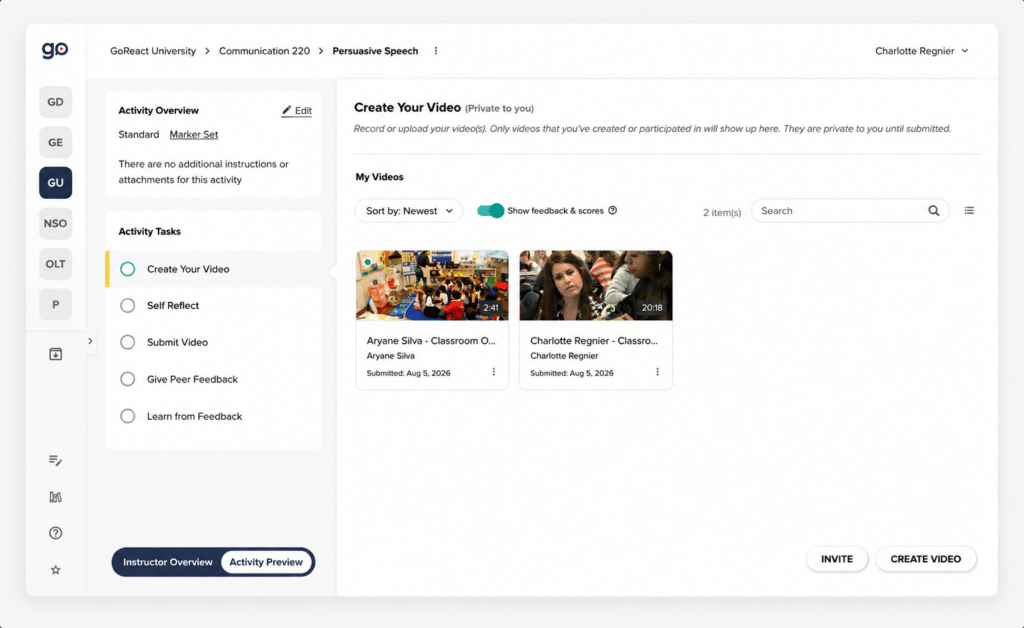
Task: Click the star favorites sidebar icon
Action: point(56,570)
